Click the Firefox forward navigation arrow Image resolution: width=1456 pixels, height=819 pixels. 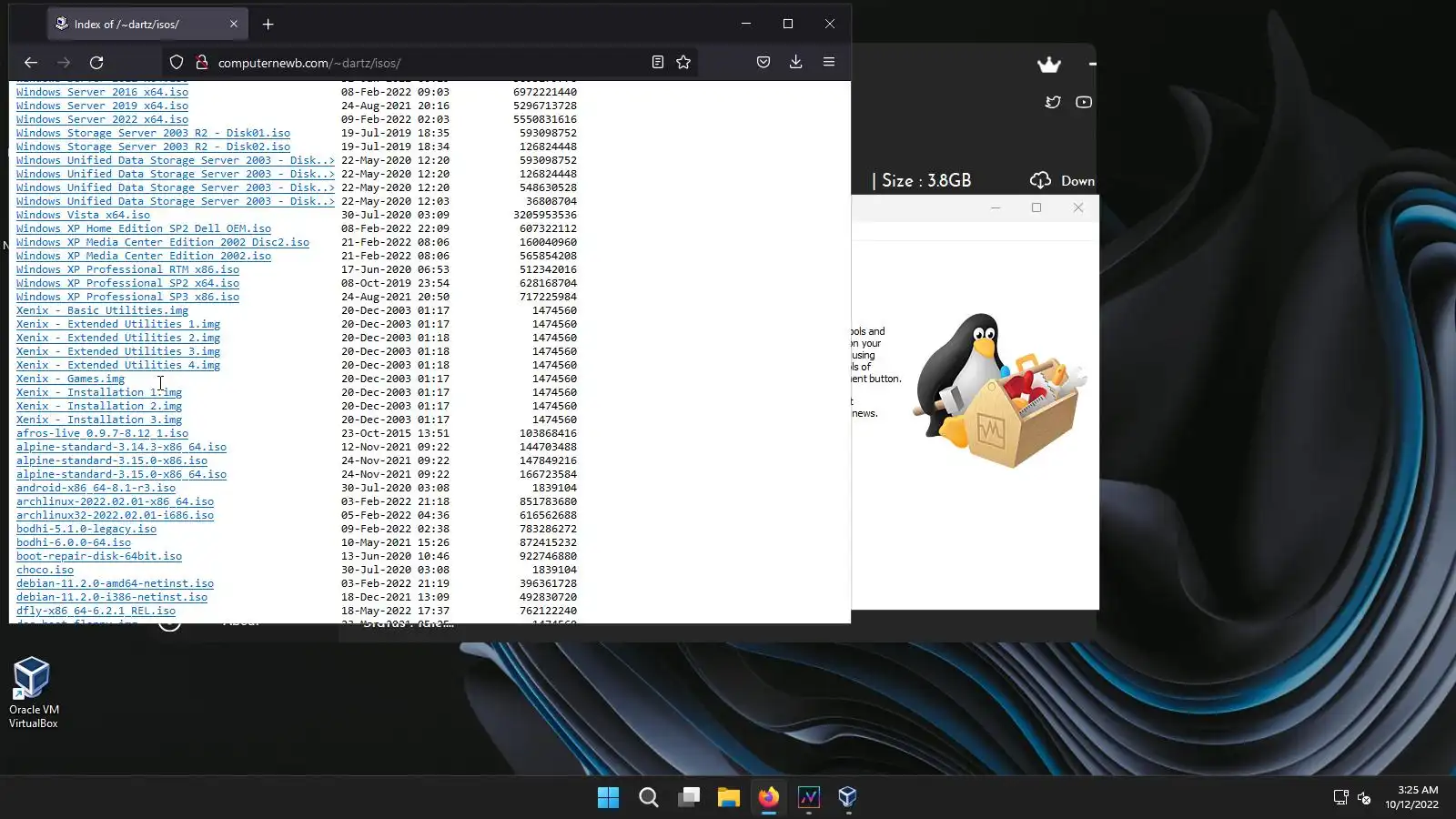click(64, 62)
